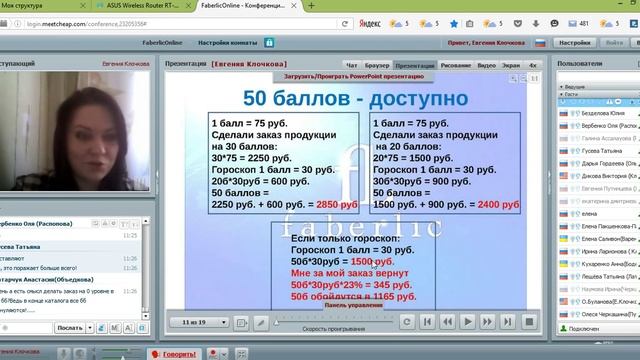Open the dropdown arrow beside Послать button
Screen dimensions: 640x360
pyautogui.click(x=90, y=328)
